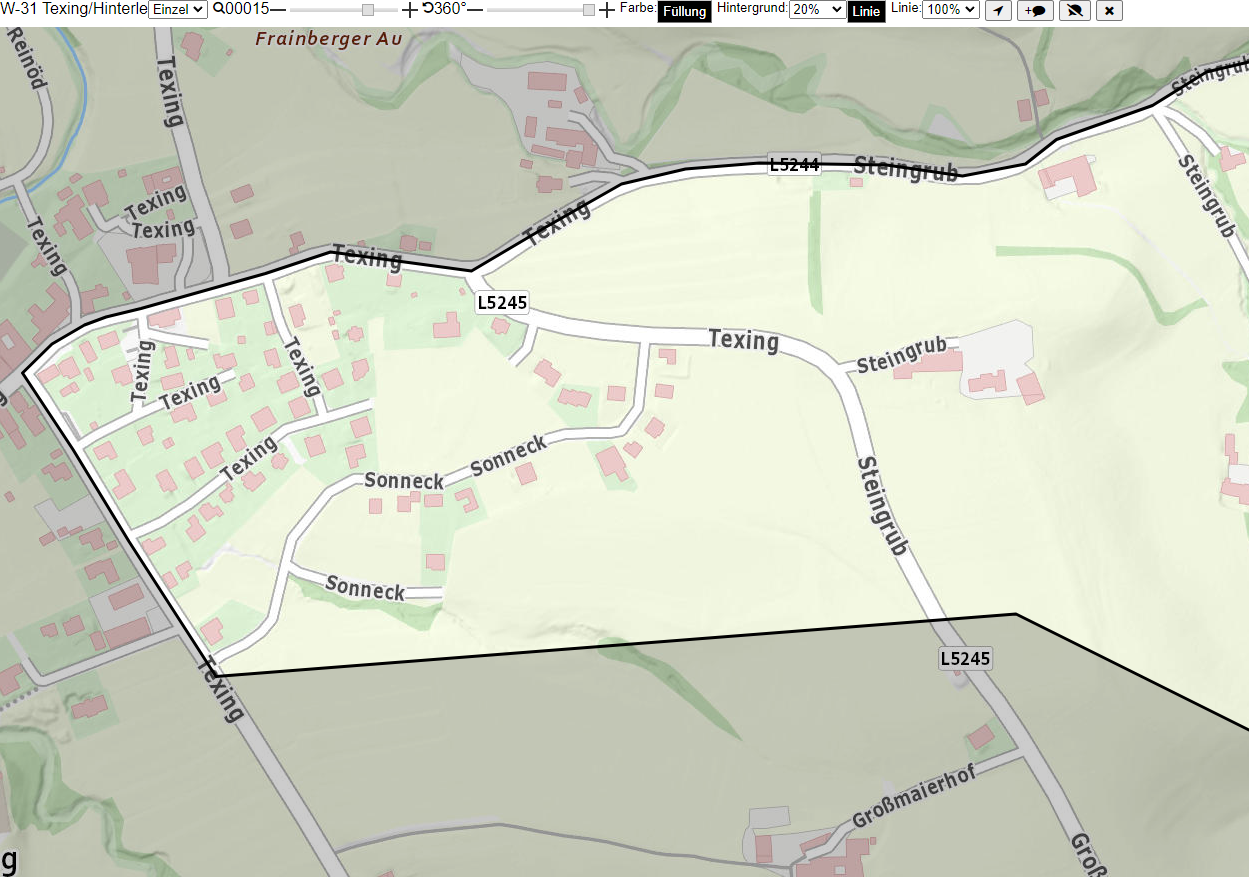This screenshot has height=877, width=1249.
Task: Click the zoom plus sign
Action: tap(410, 10)
